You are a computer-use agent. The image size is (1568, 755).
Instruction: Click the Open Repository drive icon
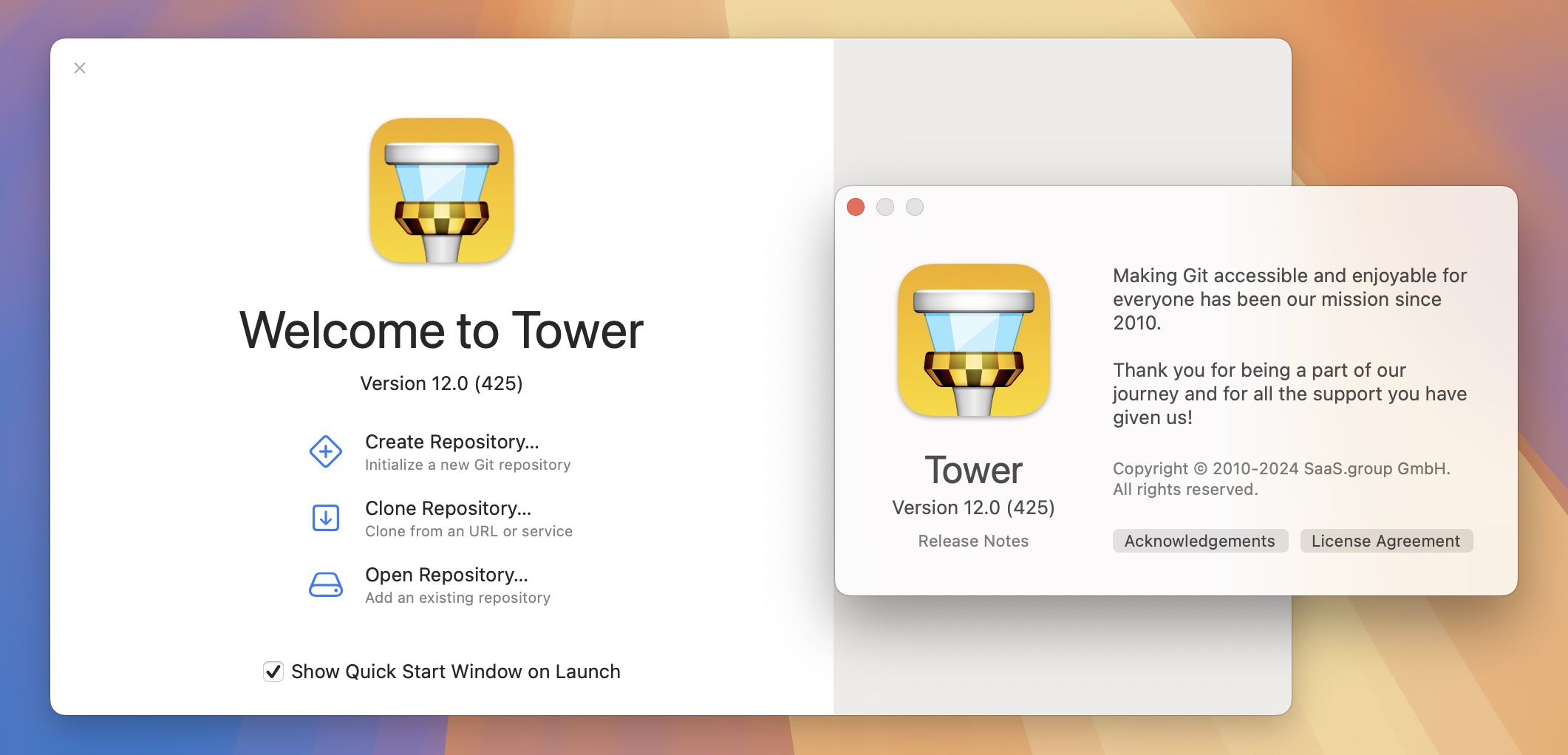tap(325, 584)
